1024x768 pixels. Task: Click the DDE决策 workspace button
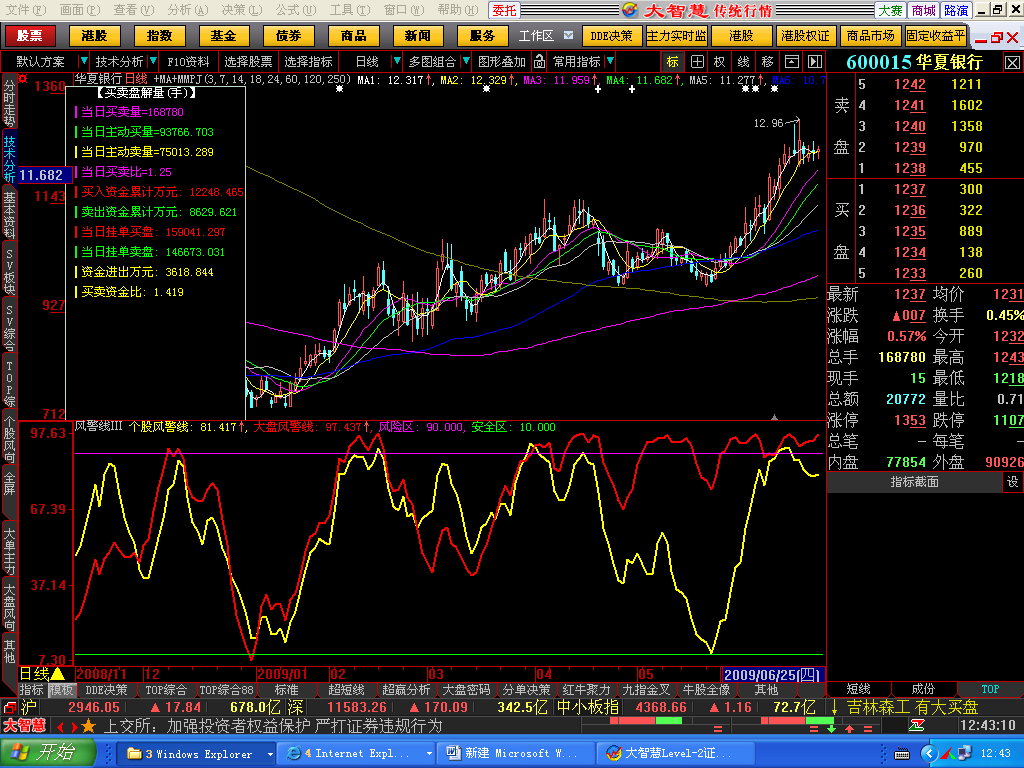tap(611, 35)
